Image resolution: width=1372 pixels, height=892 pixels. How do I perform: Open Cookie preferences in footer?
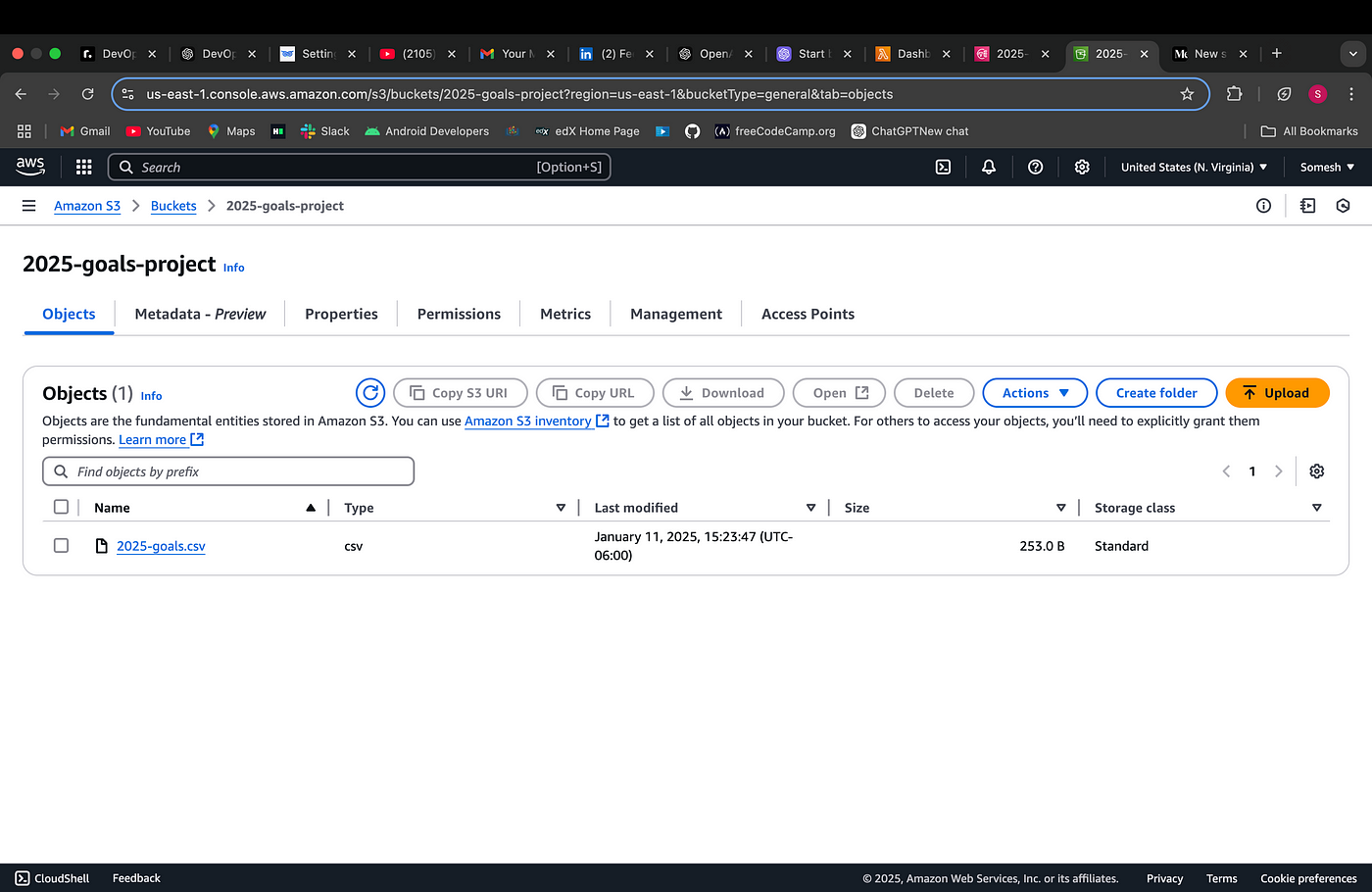point(1308,878)
